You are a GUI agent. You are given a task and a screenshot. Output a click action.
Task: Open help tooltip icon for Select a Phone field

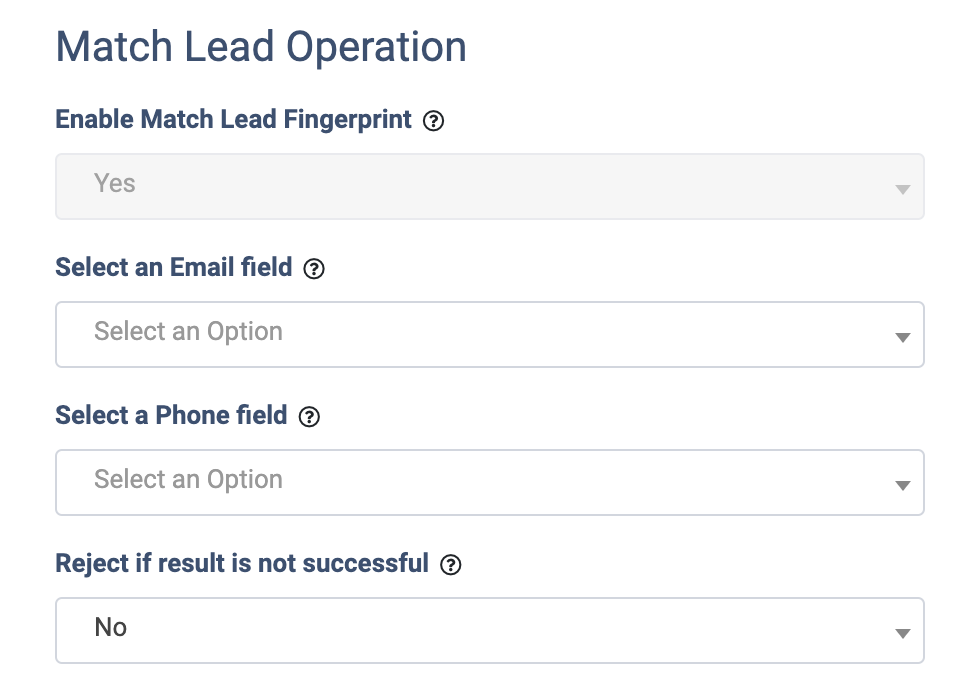coord(309,417)
